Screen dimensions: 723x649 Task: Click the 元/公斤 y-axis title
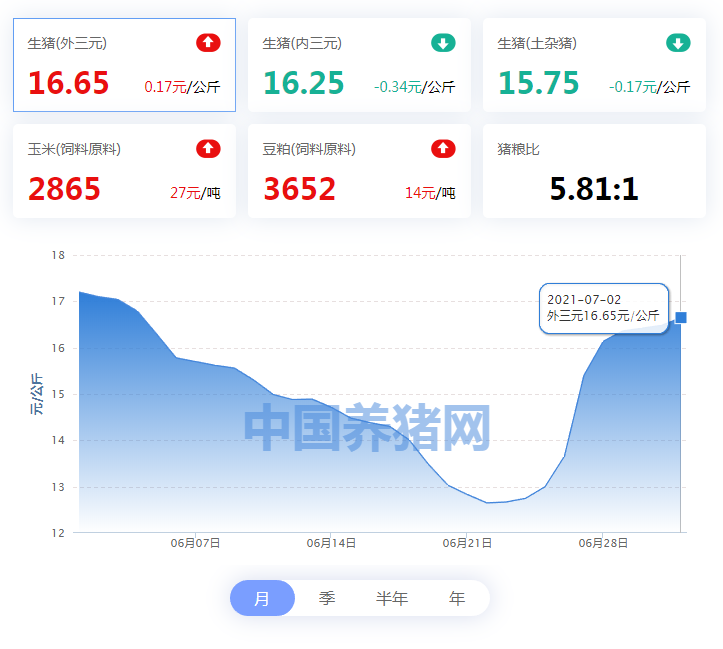[36, 394]
